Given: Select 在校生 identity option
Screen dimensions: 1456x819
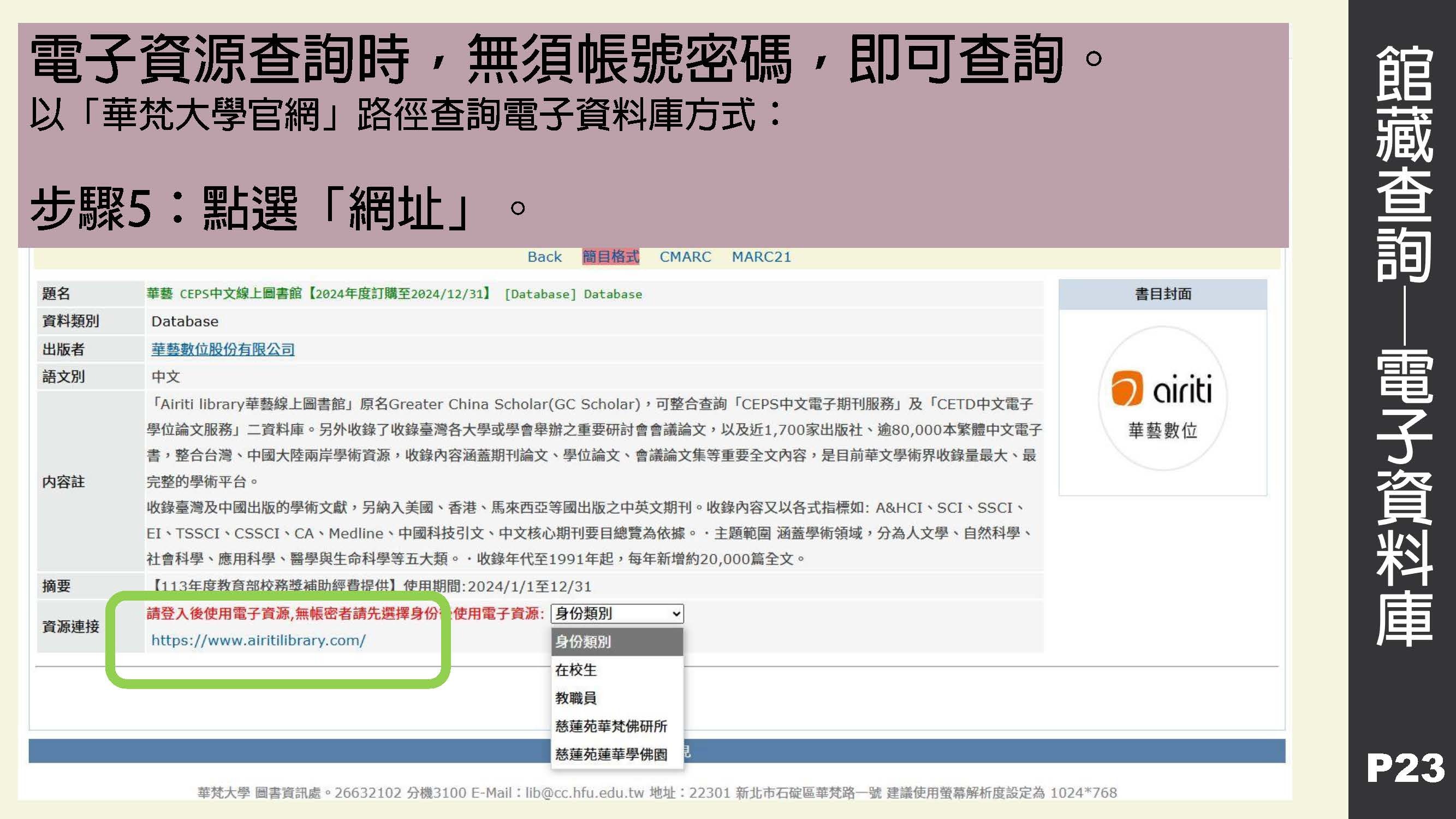Looking at the screenshot, I should coord(617,670).
